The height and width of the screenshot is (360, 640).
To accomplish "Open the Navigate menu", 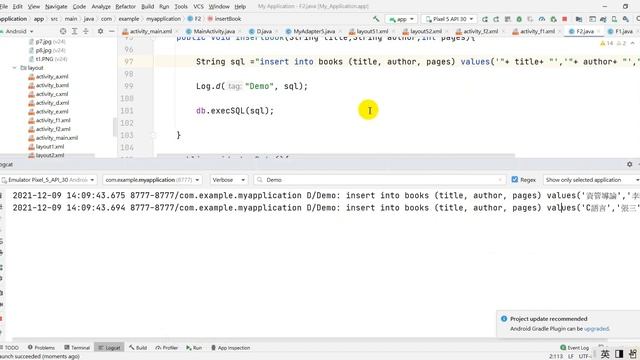I will pyautogui.click(x=56, y=7).
